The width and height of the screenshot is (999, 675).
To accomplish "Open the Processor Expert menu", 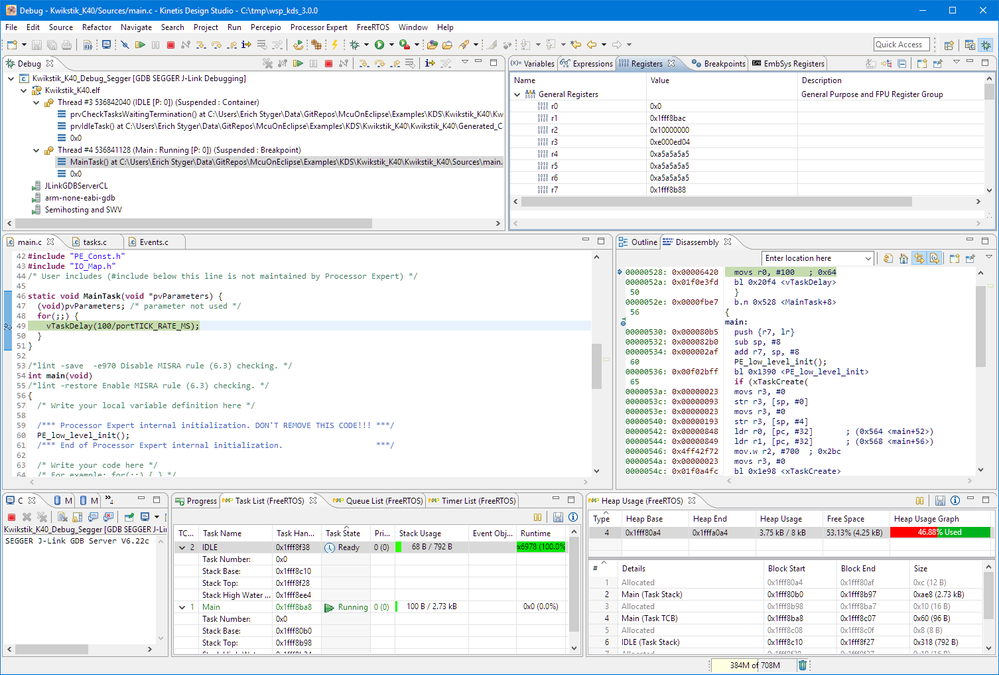I will [318, 27].
